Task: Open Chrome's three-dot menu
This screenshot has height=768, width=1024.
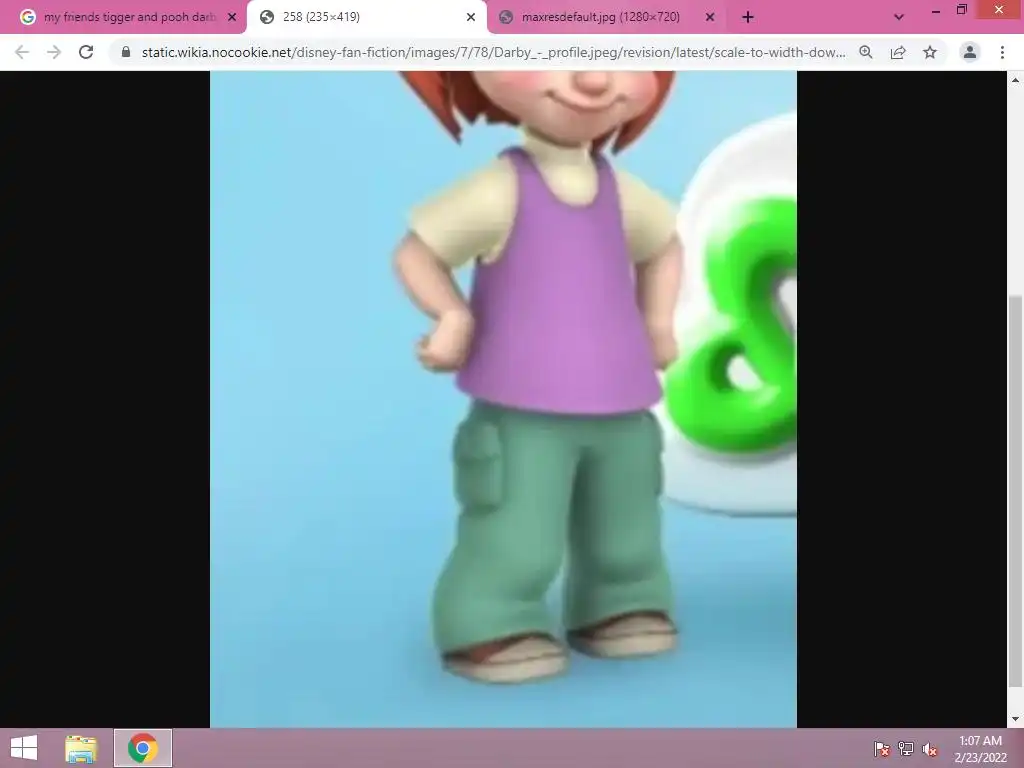Action: point(1002,52)
